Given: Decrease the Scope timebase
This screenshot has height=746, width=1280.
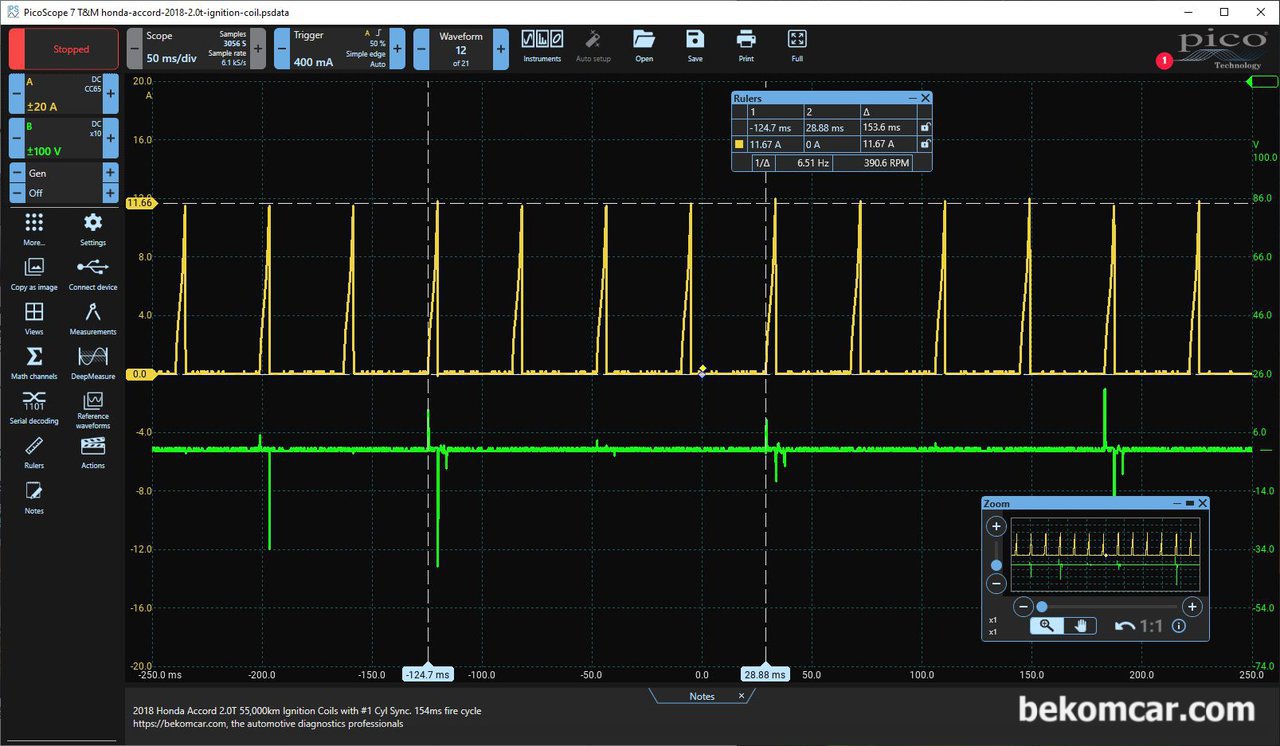Looking at the screenshot, I should (x=135, y=49).
